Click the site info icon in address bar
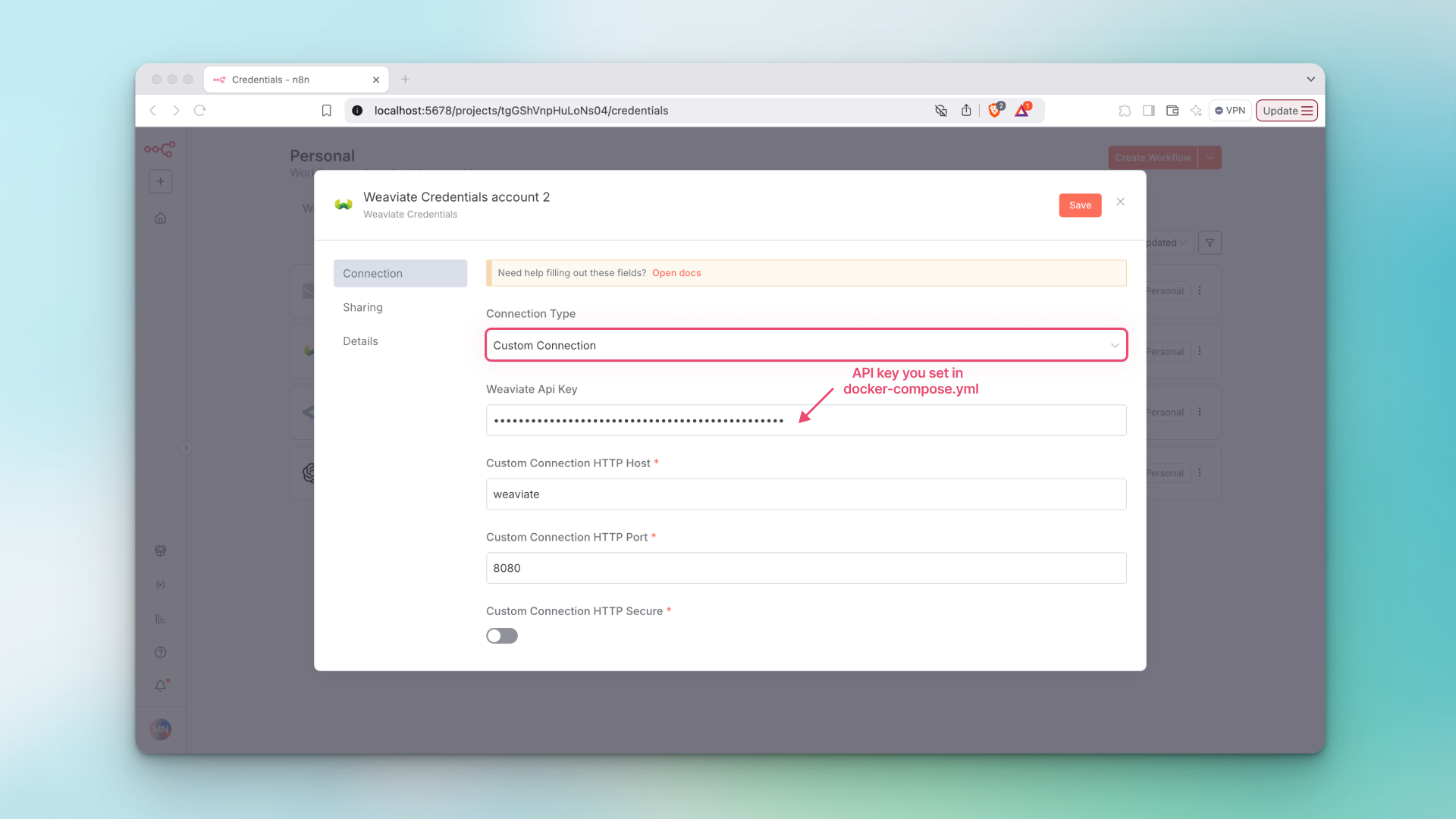The height and width of the screenshot is (819, 1456). [357, 111]
